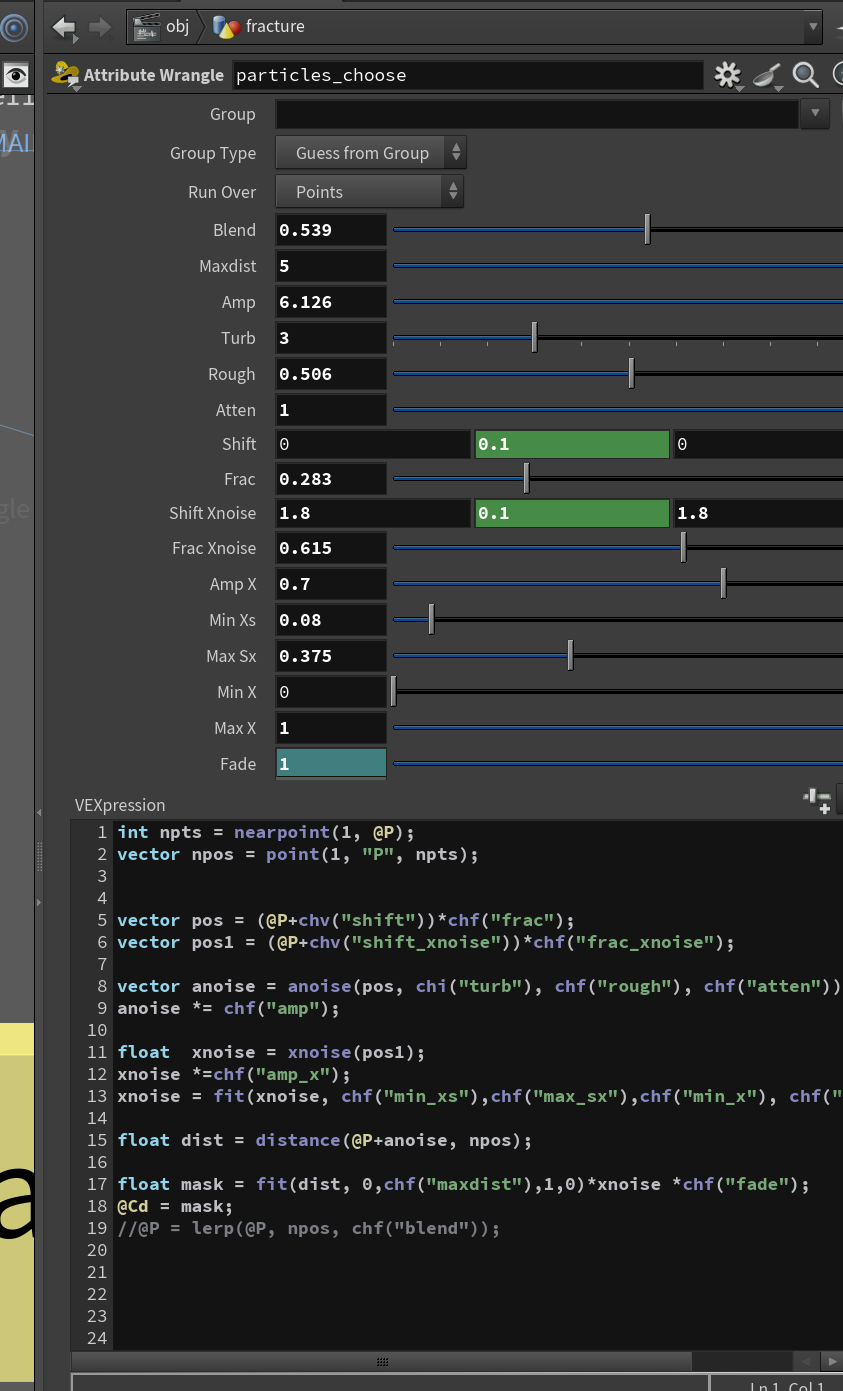The image size is (843, 1391).
Task: Click the expand VEXpression editor icon
Action: (817, 800)
